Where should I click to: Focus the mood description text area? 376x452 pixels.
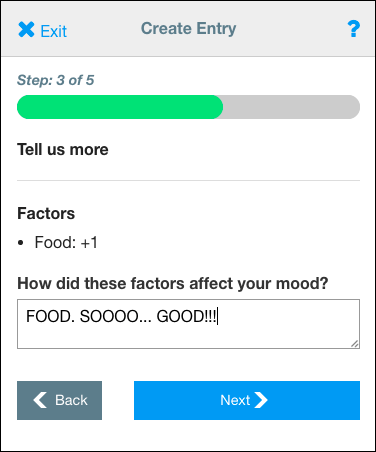tap(188, 324)
